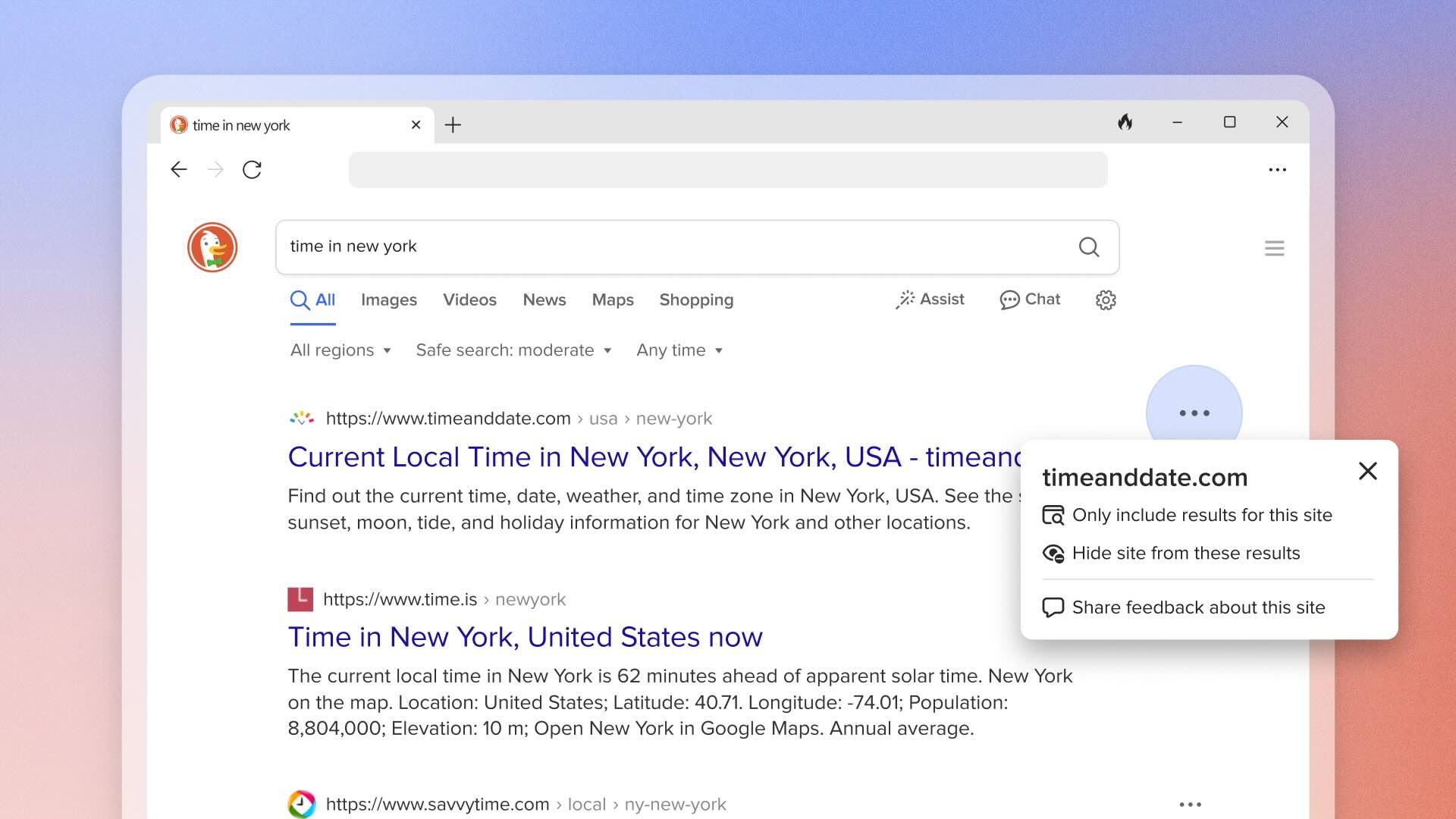
Task: Select the Images tab
Action: coord(389,300)
